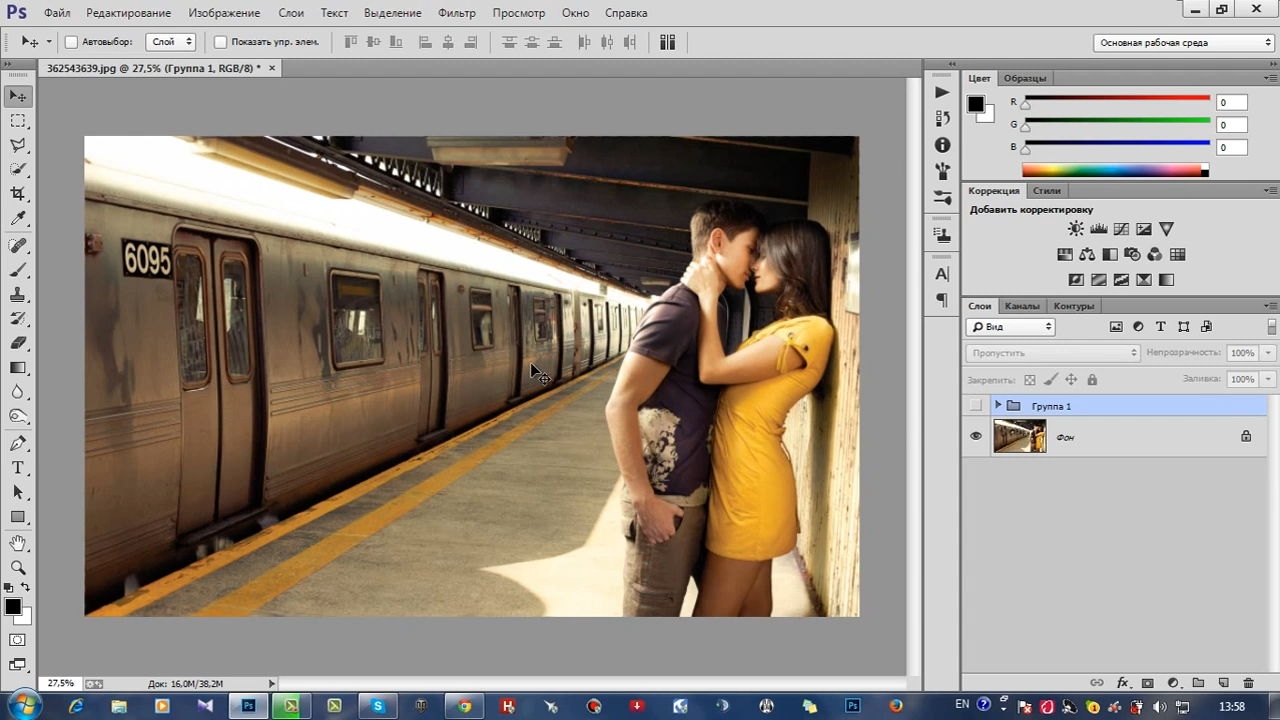Toggle lock transparent pixels
The height and width of the screenshot is (720, 1280).
click(x=1030, y=380)
